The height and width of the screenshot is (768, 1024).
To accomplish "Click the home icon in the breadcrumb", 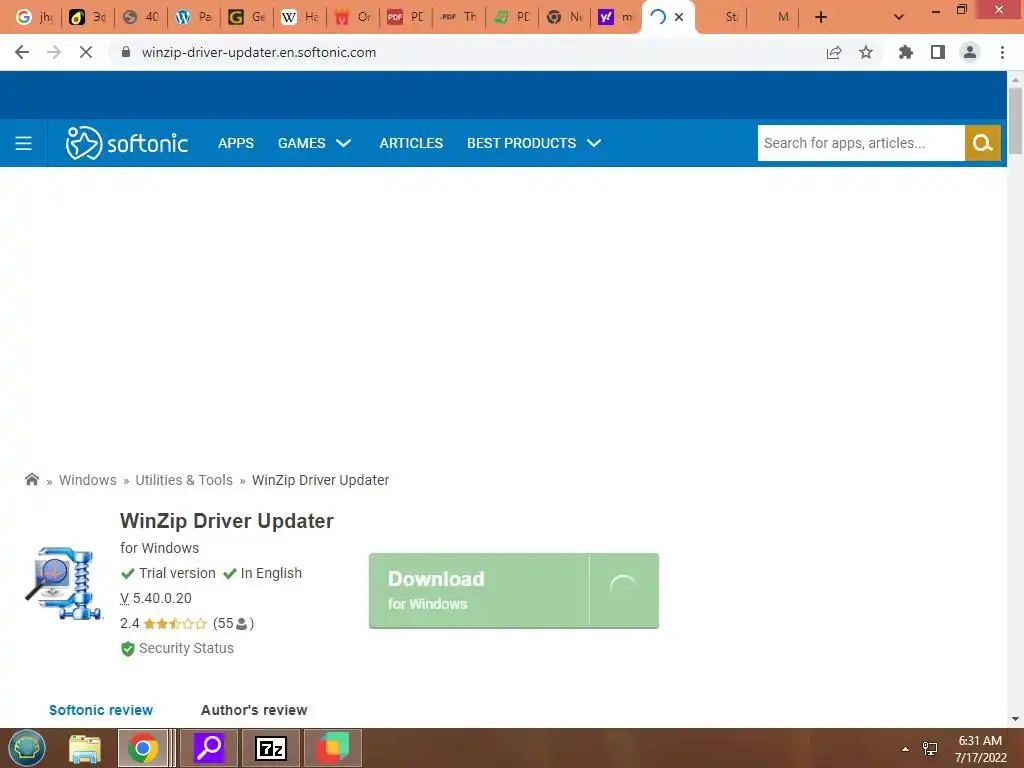I will [x=31, y=480].
